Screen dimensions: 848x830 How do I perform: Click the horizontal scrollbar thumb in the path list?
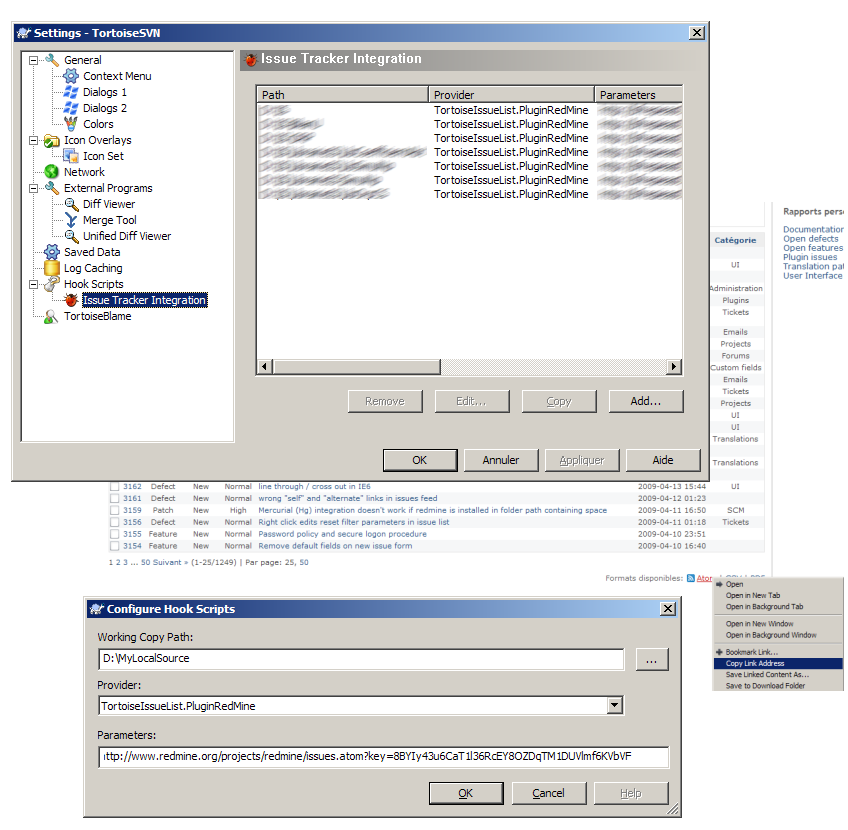tap(357, 367)
